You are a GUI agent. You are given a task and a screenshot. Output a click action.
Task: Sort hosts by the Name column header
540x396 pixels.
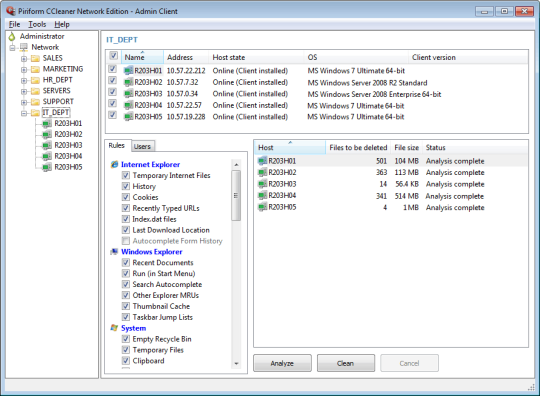click(142, 57)
